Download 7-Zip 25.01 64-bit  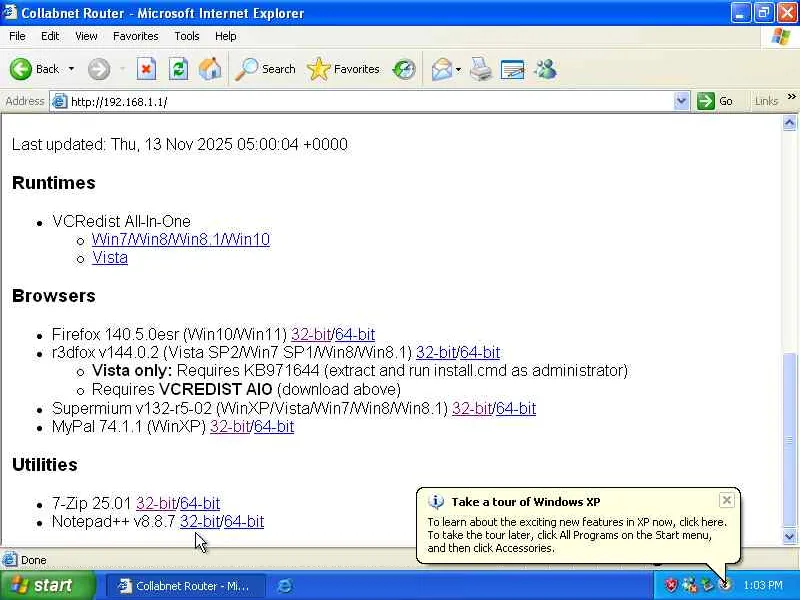[200, 504]
